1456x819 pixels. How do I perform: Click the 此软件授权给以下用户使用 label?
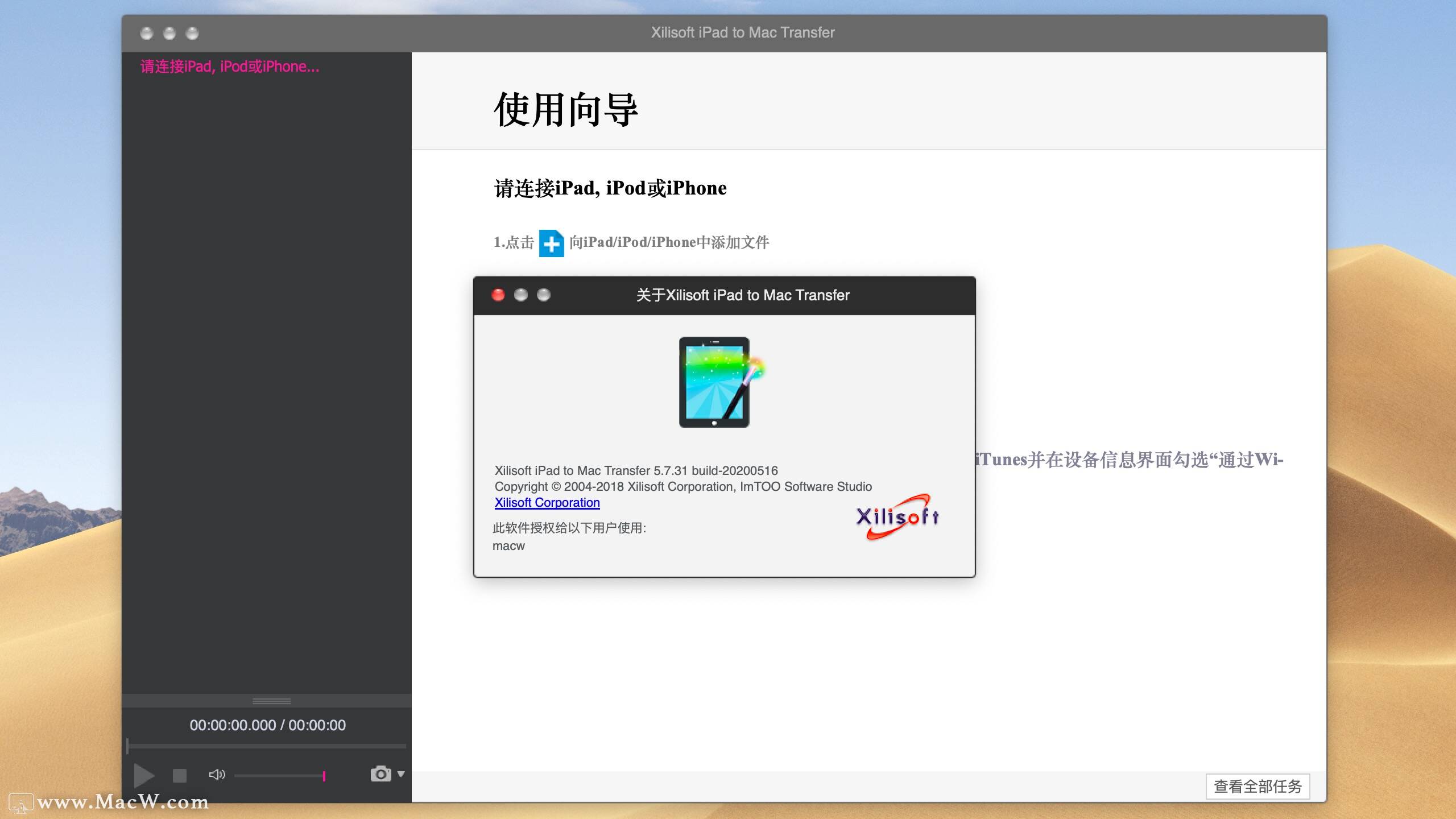coord(569,528)
